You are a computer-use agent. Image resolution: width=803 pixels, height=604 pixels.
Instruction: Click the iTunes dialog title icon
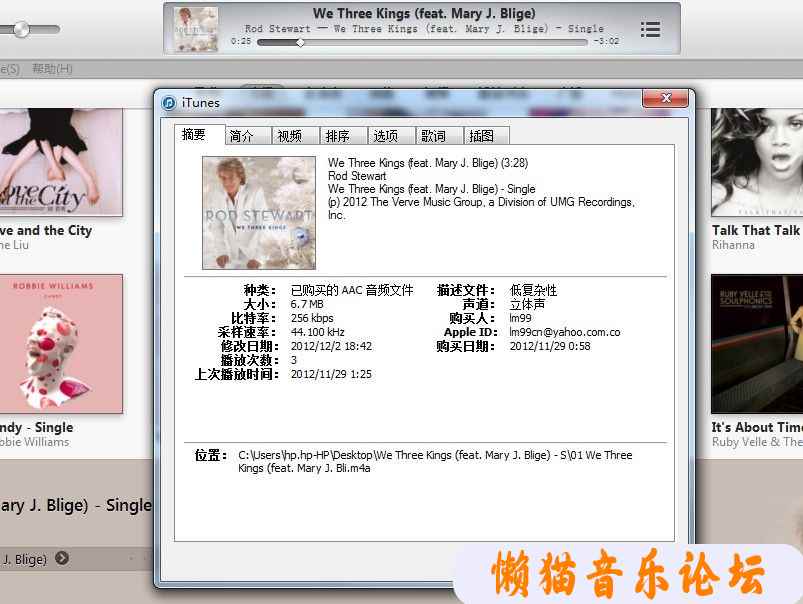168,103
